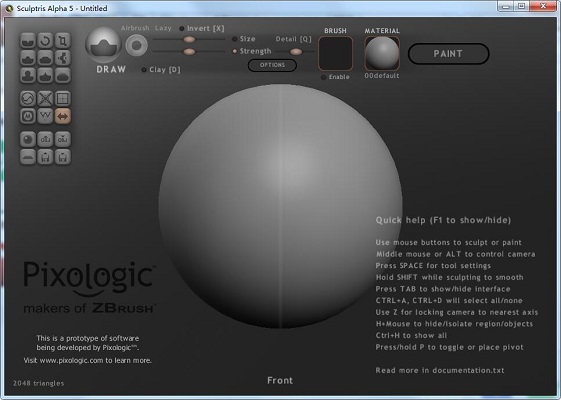
Task: Activate the Mask tool icon
Action: pyautogui.click(x=28, y=116)
